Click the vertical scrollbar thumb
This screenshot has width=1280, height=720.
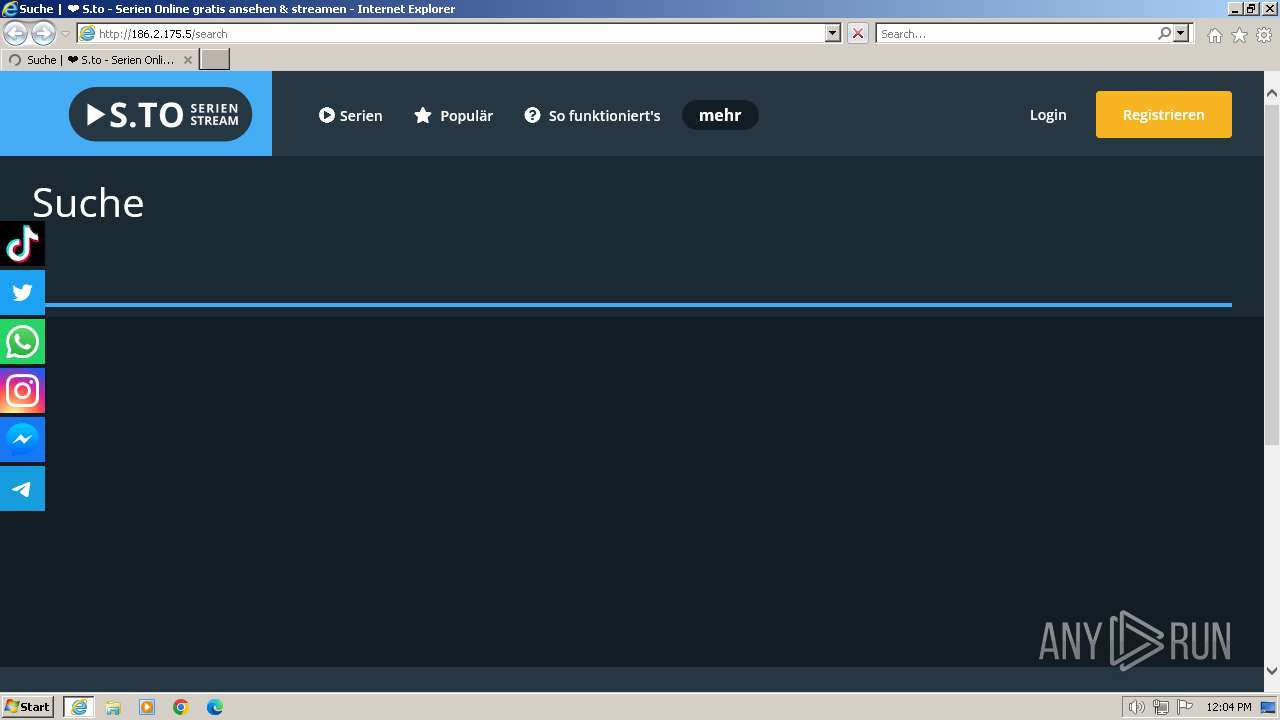(x=1272, y=274)
